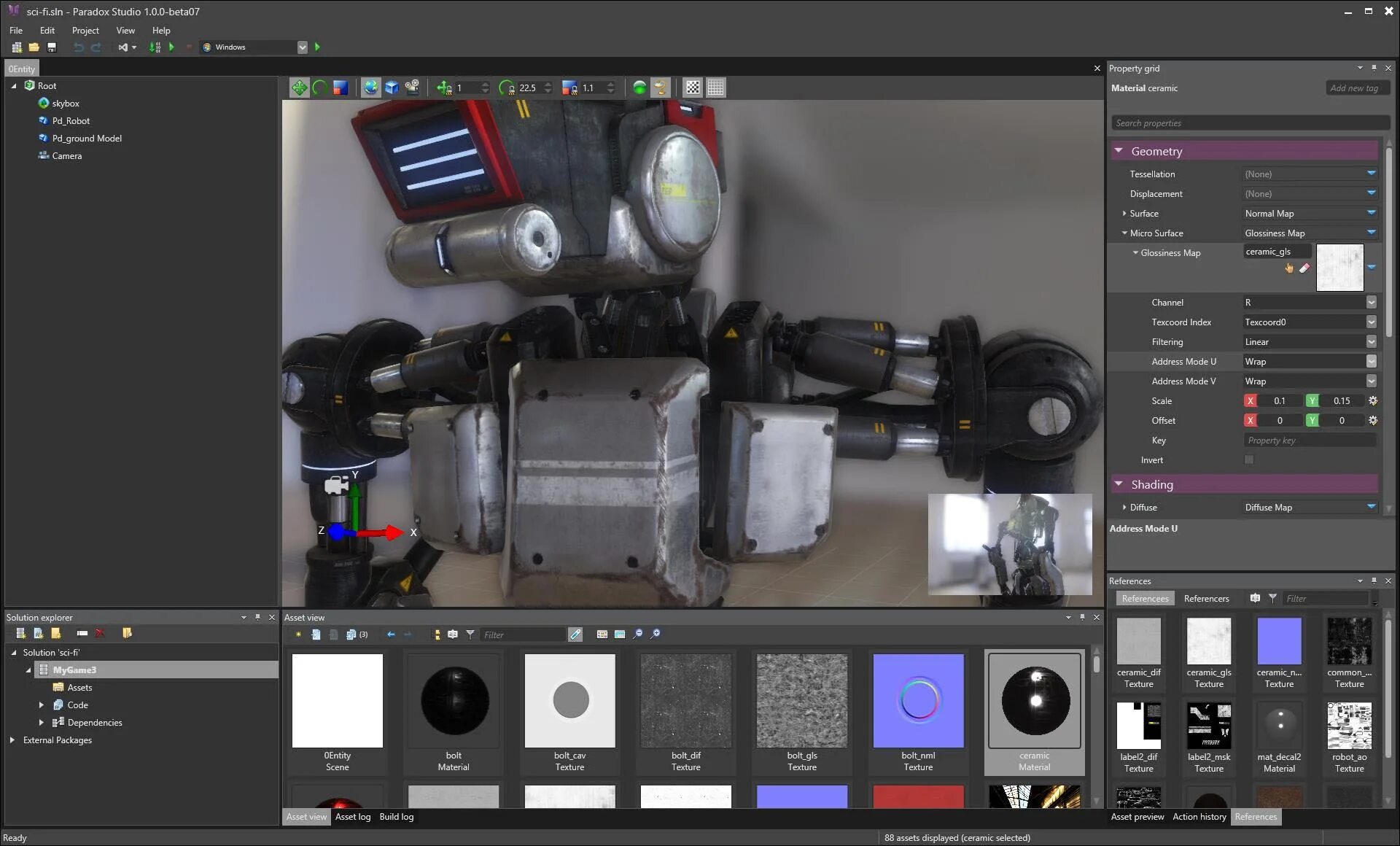Switch to the Asset log tab

click(353, 817)
